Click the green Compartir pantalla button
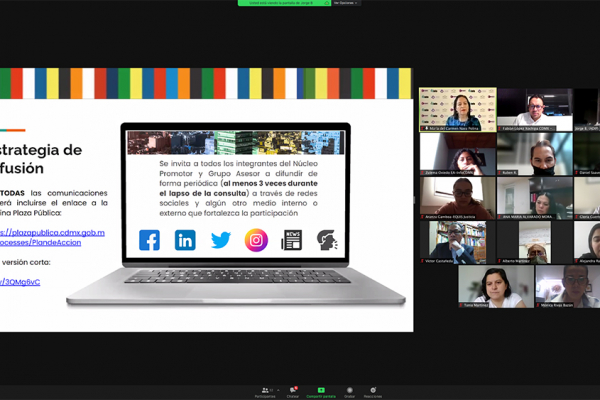Screen dimensions: 600x400 [x=321, y=392]
